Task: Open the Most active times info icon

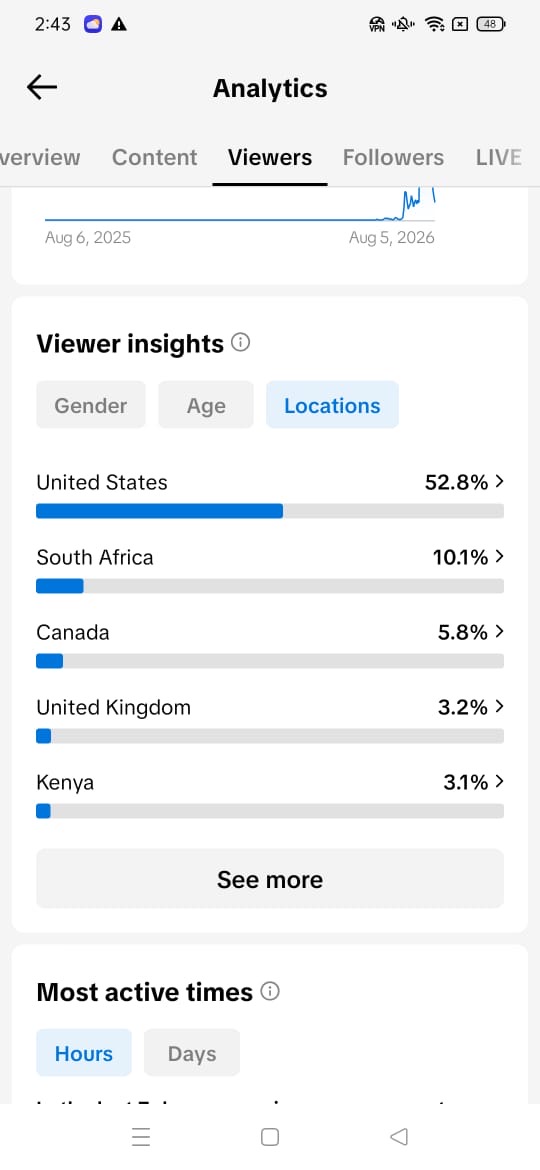Action: click(x=270, y=991)
